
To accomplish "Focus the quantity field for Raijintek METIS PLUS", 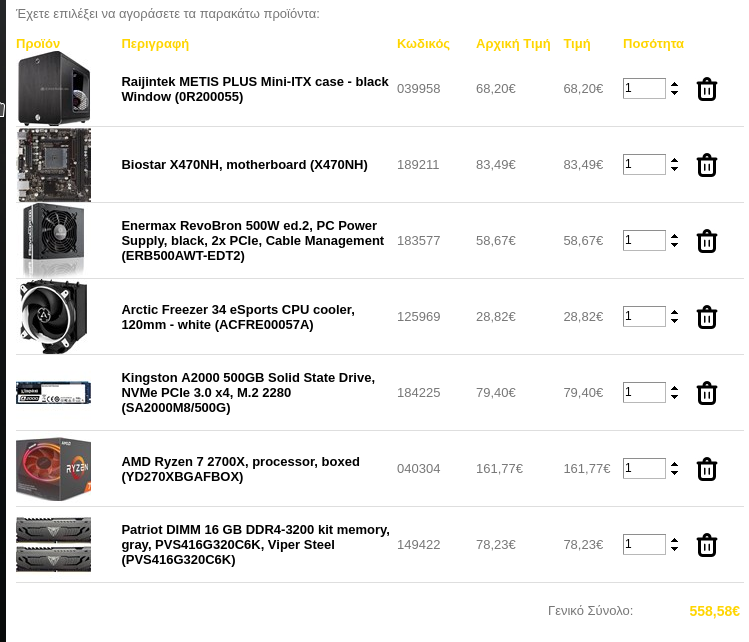I will tap(644, 88).
